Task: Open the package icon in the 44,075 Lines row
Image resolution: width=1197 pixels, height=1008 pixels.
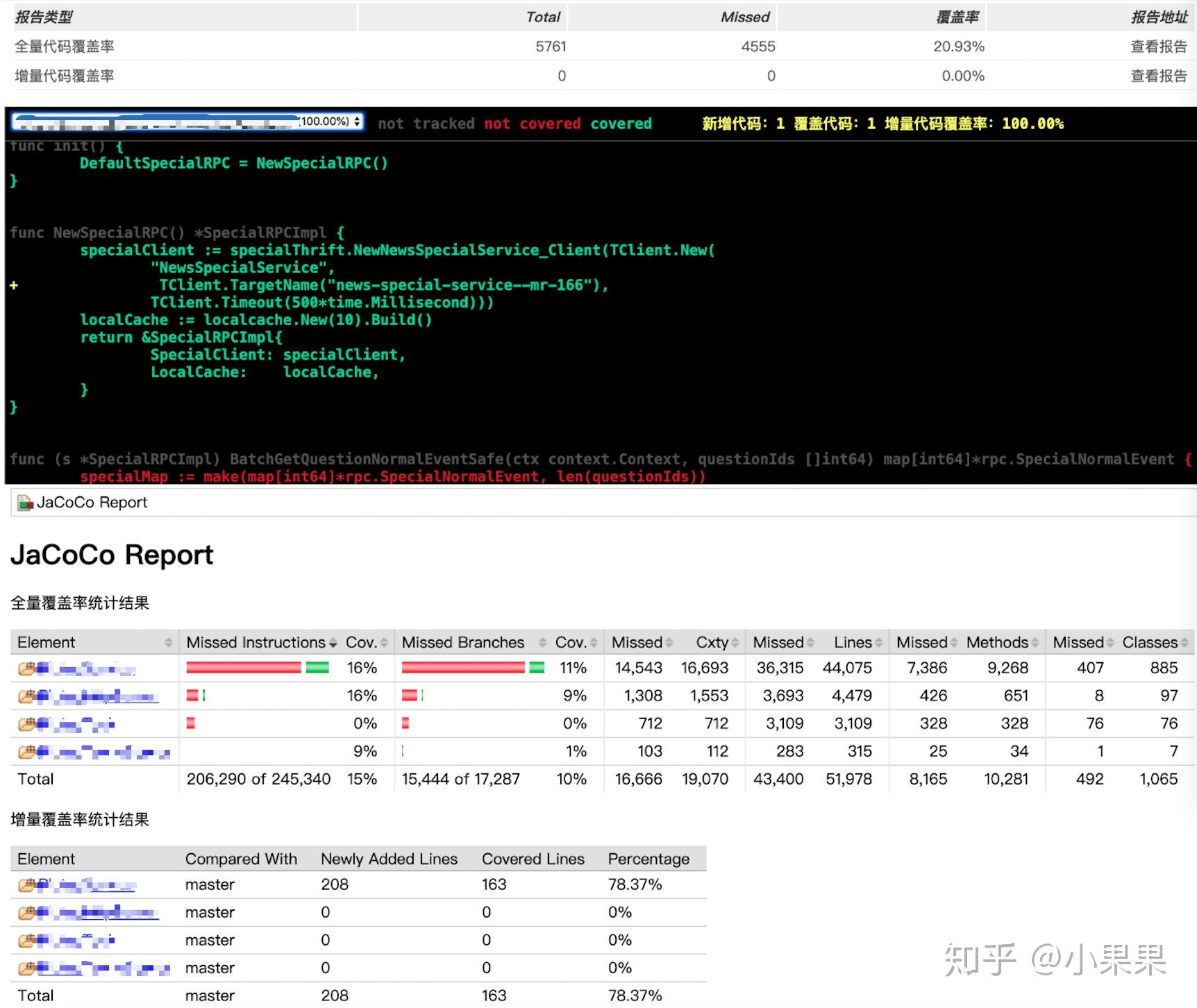Action: (26, 669)
